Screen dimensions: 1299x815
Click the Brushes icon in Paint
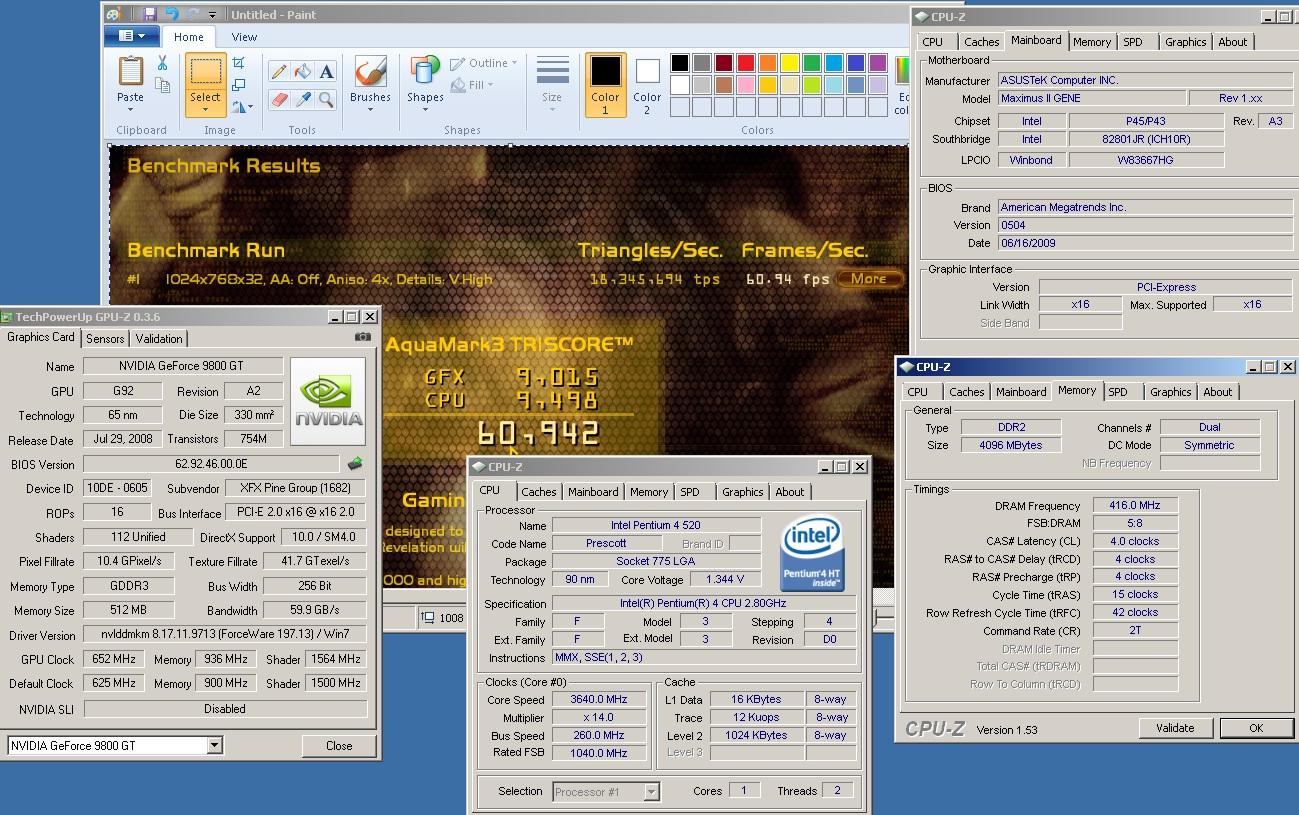[x=370, y=72]
